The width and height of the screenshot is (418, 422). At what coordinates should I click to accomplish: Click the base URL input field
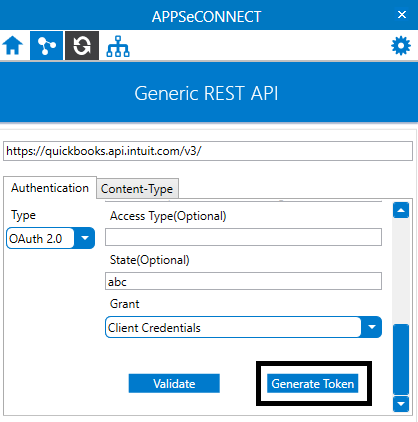[x=208, y=151]
